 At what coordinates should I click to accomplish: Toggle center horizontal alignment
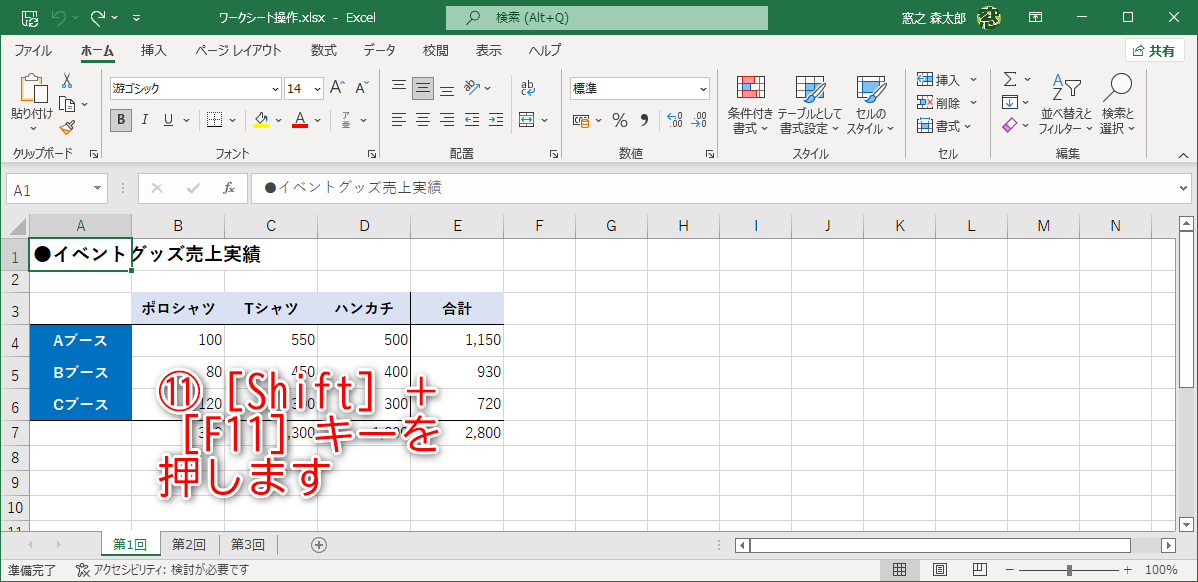point(423,120)
